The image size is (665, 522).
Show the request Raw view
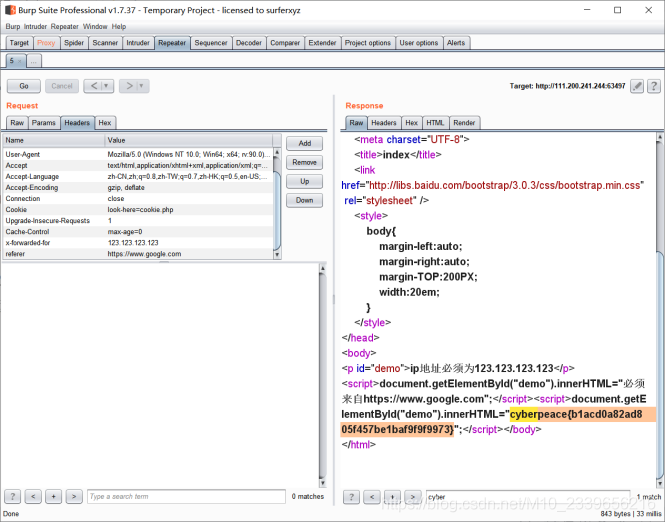(x=17, y=123)
